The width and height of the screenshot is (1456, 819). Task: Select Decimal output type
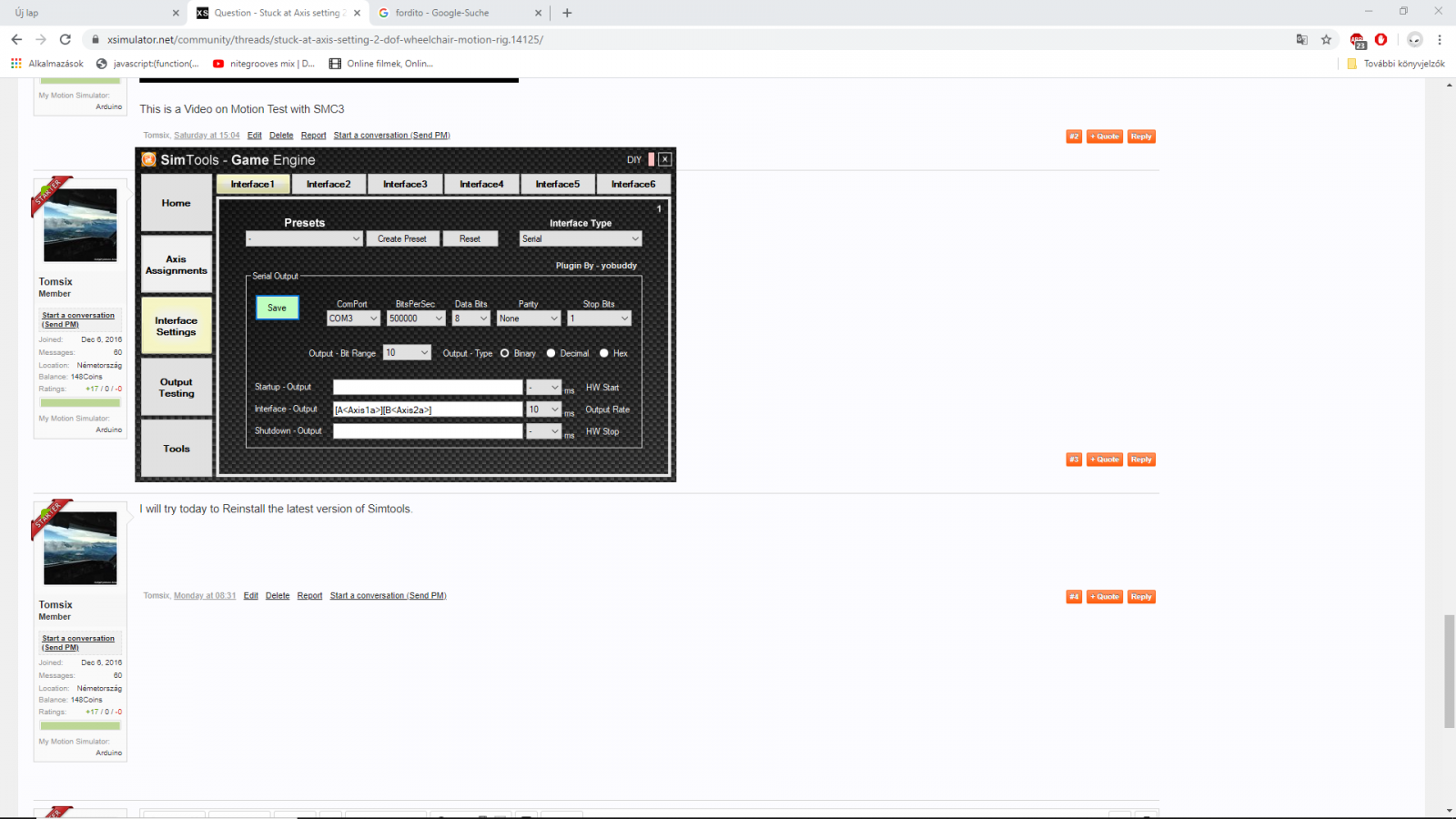(x=551, y=353)
